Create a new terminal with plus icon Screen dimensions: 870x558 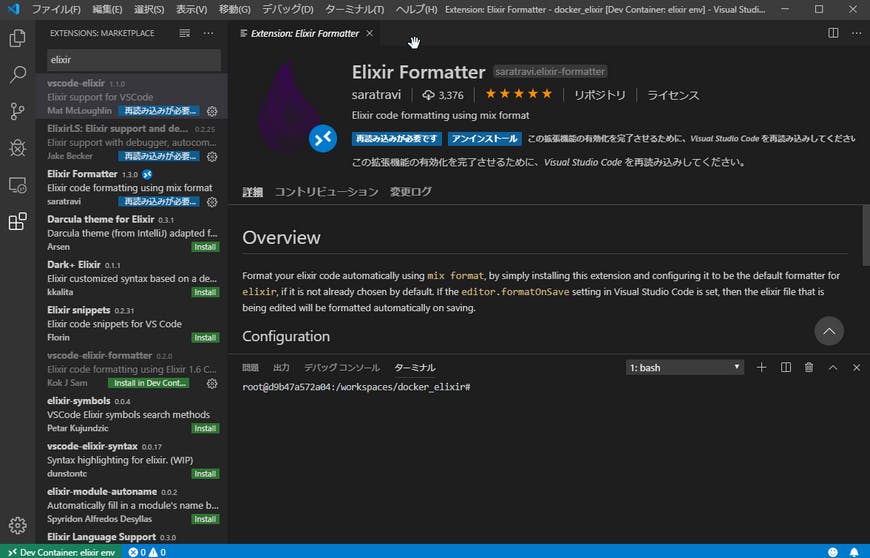click(x=761, y=367)
